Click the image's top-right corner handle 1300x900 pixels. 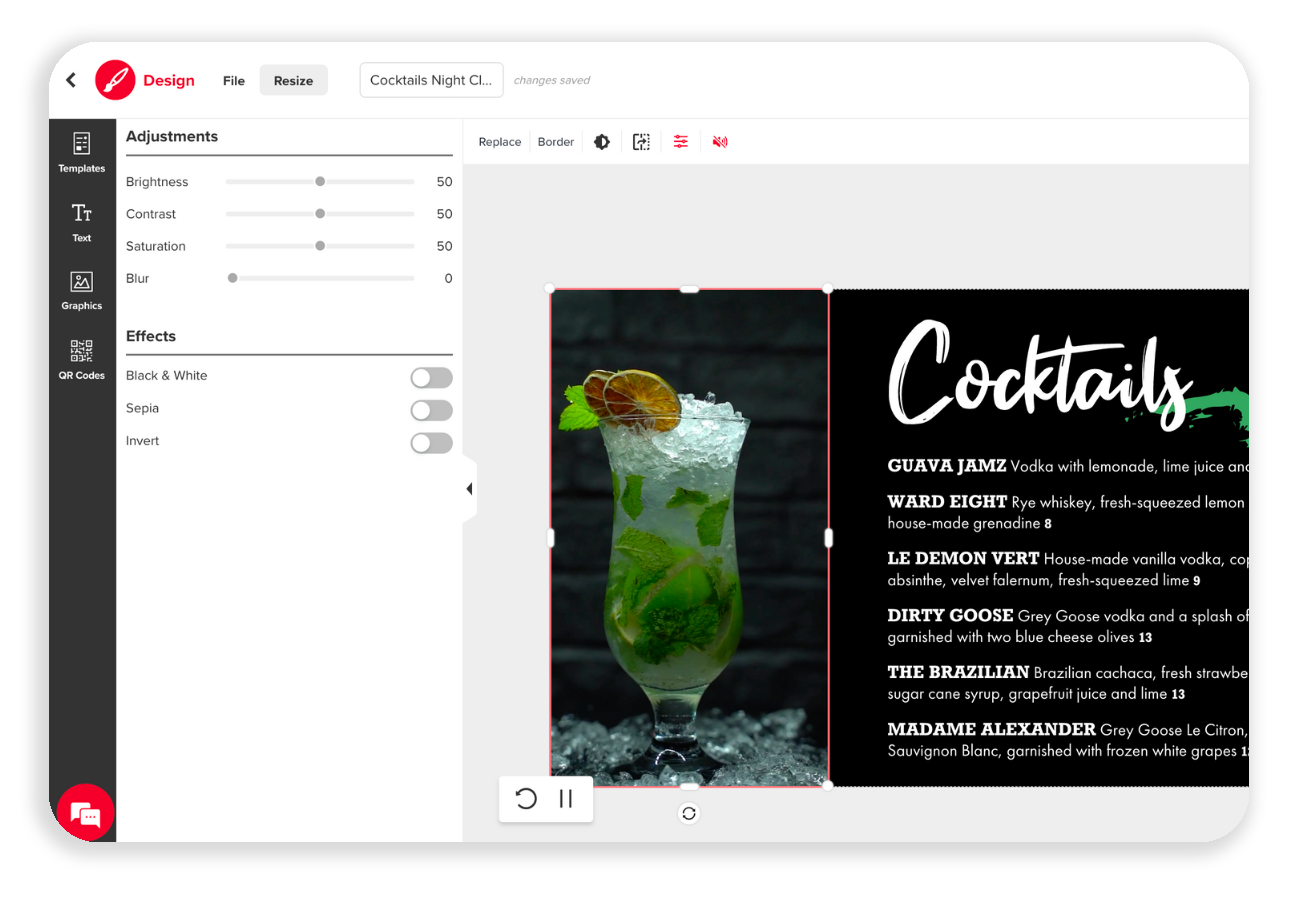coord(828,289)
